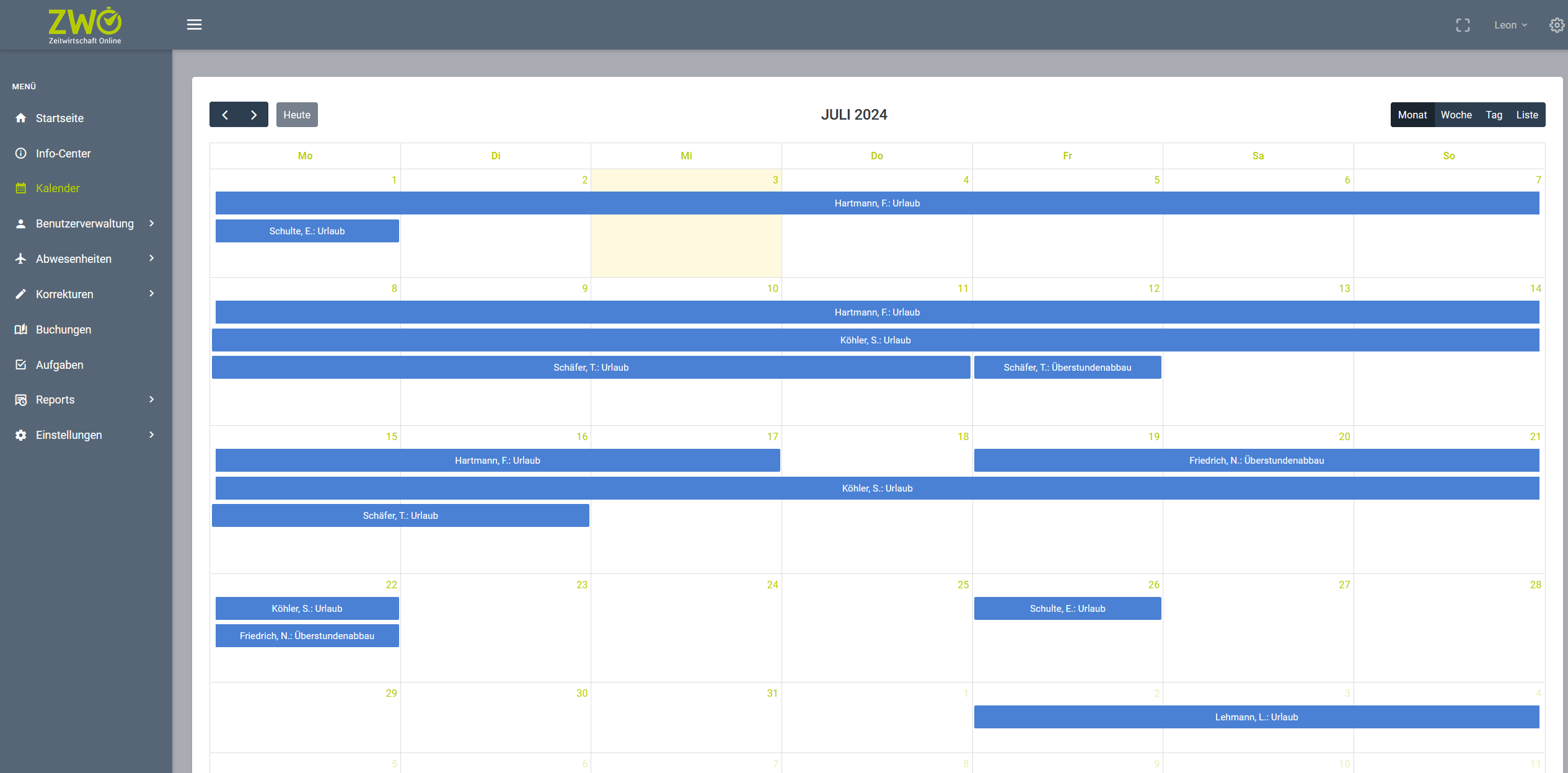Open Info-Center via its info icon

21,153
